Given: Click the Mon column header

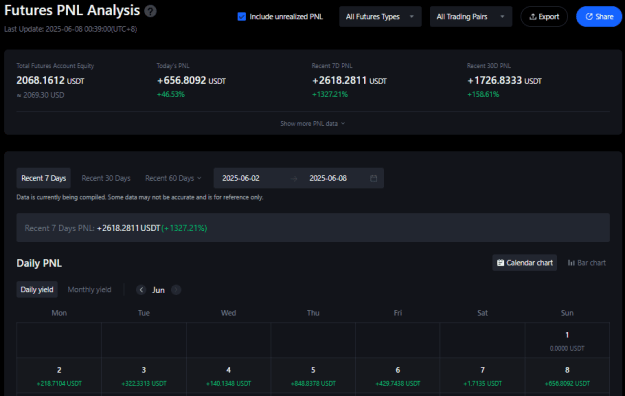Looking at the screenshot, I should pos(59,313).
